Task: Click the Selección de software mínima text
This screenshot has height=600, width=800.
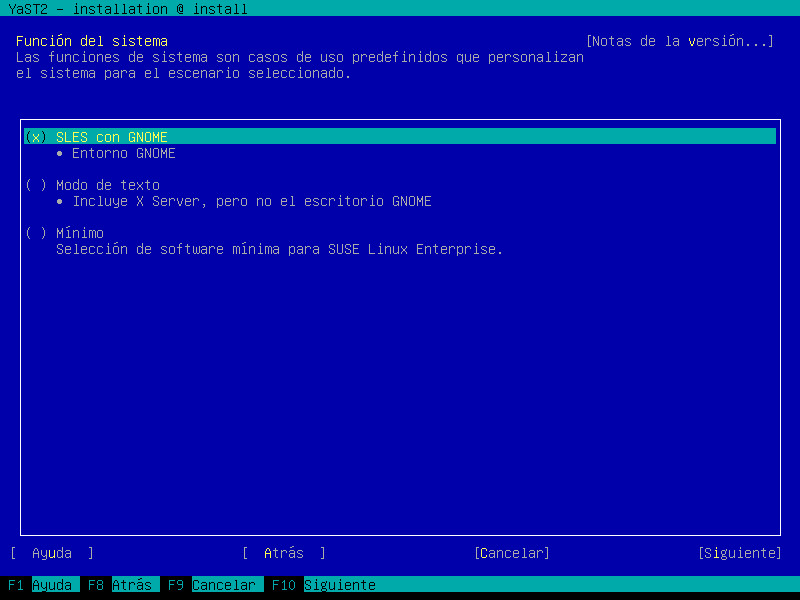Action: pyautogui.click(x=279, y=249)
